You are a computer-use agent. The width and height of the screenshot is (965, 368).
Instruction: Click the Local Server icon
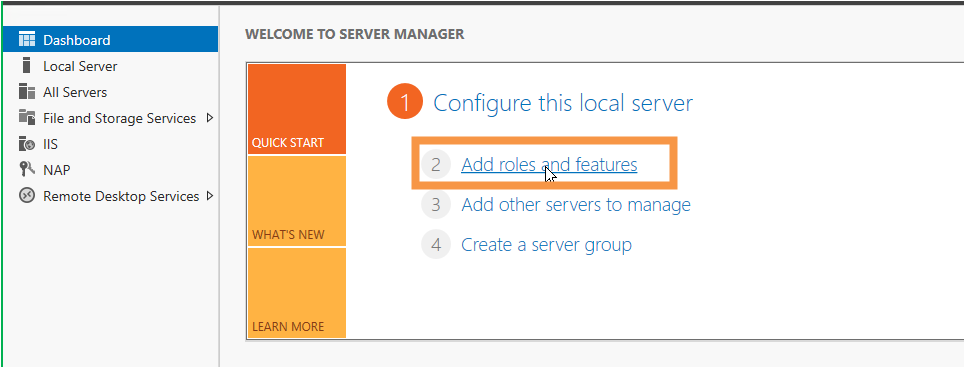26,66
